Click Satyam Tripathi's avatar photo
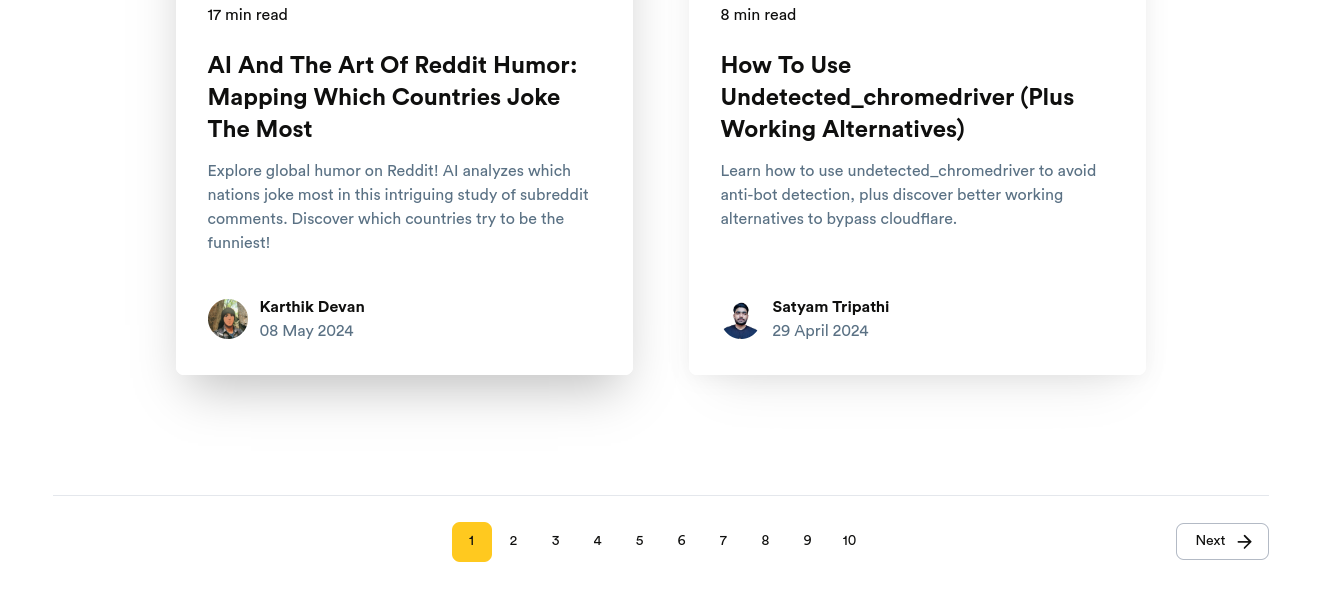 (740, 319)
